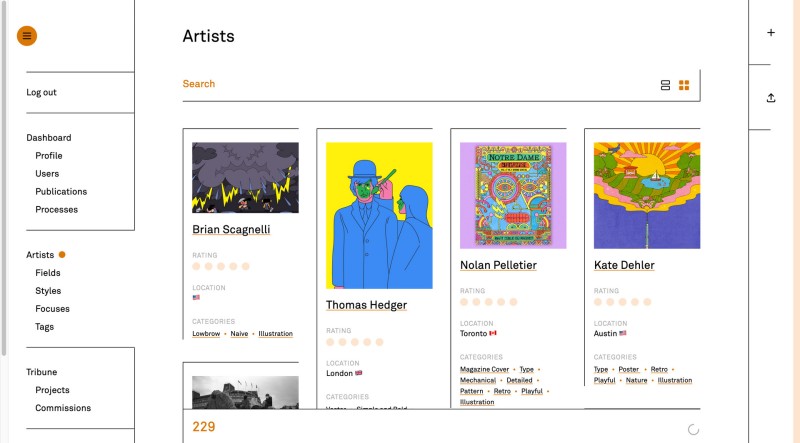This screenshot has height=443, width=800.
Task: Set Nolan Pelletier rating's first dot
Action: pos(465,301)
